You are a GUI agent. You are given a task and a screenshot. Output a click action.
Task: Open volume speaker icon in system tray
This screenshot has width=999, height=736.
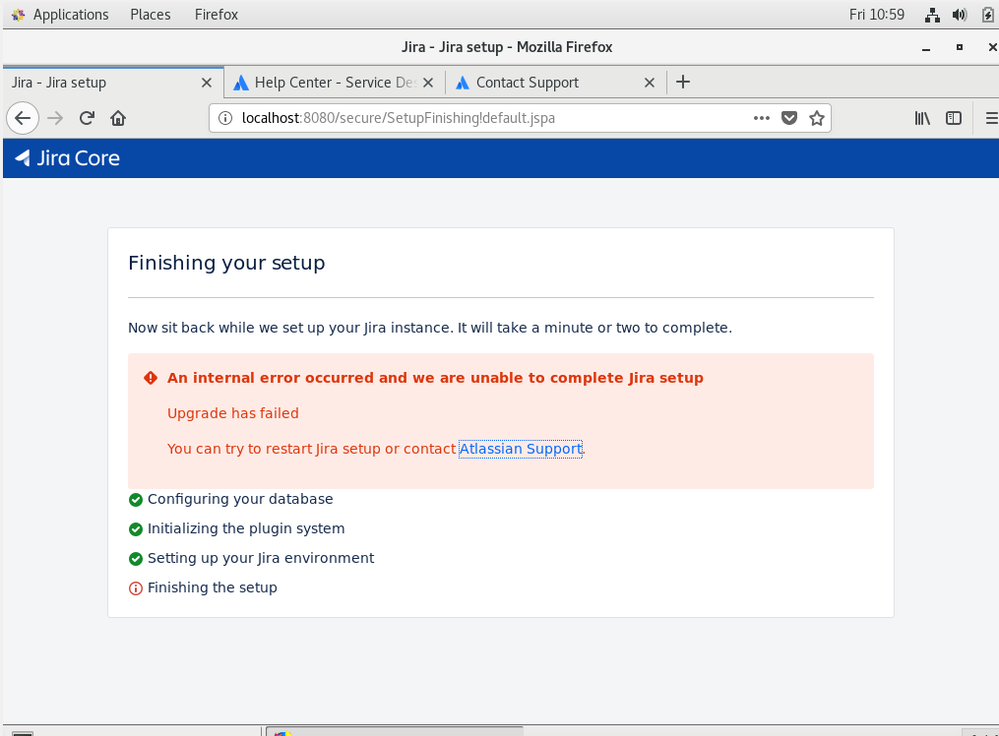click(959, 15)
